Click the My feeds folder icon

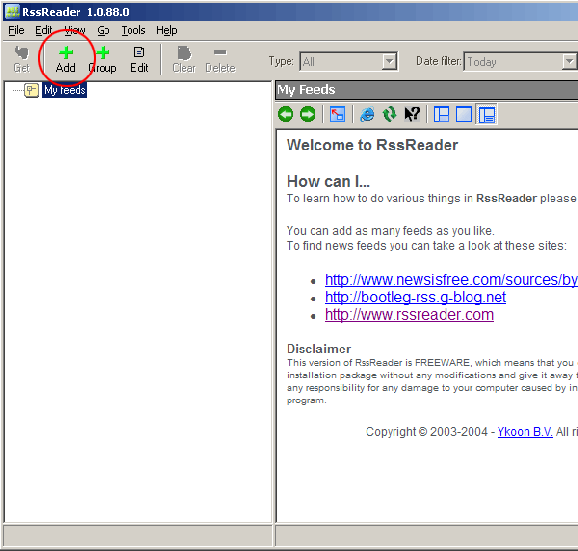click(31, 90)
